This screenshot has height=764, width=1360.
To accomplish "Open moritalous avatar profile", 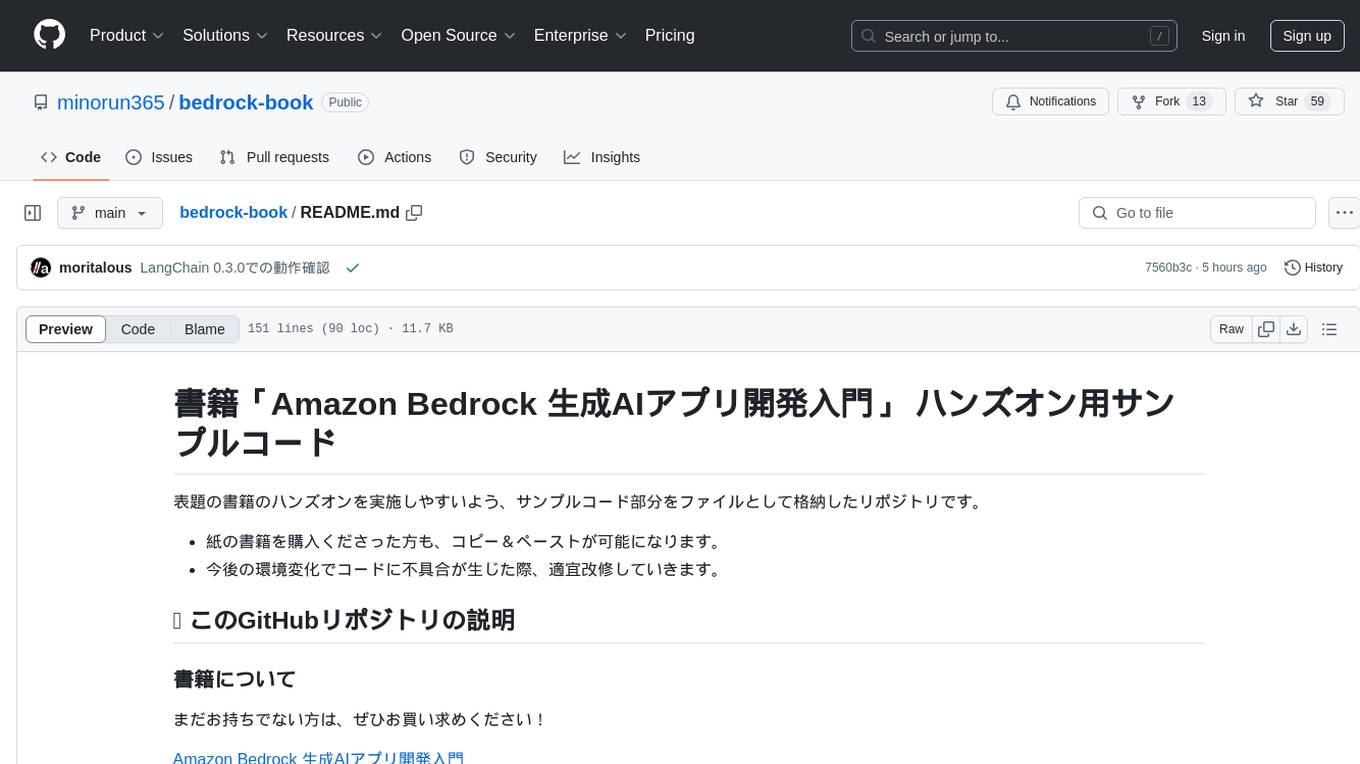I will pos(41,268).
